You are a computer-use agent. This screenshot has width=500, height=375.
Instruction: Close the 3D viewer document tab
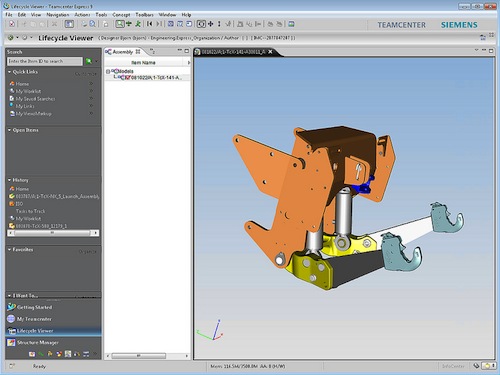point(270,52)
